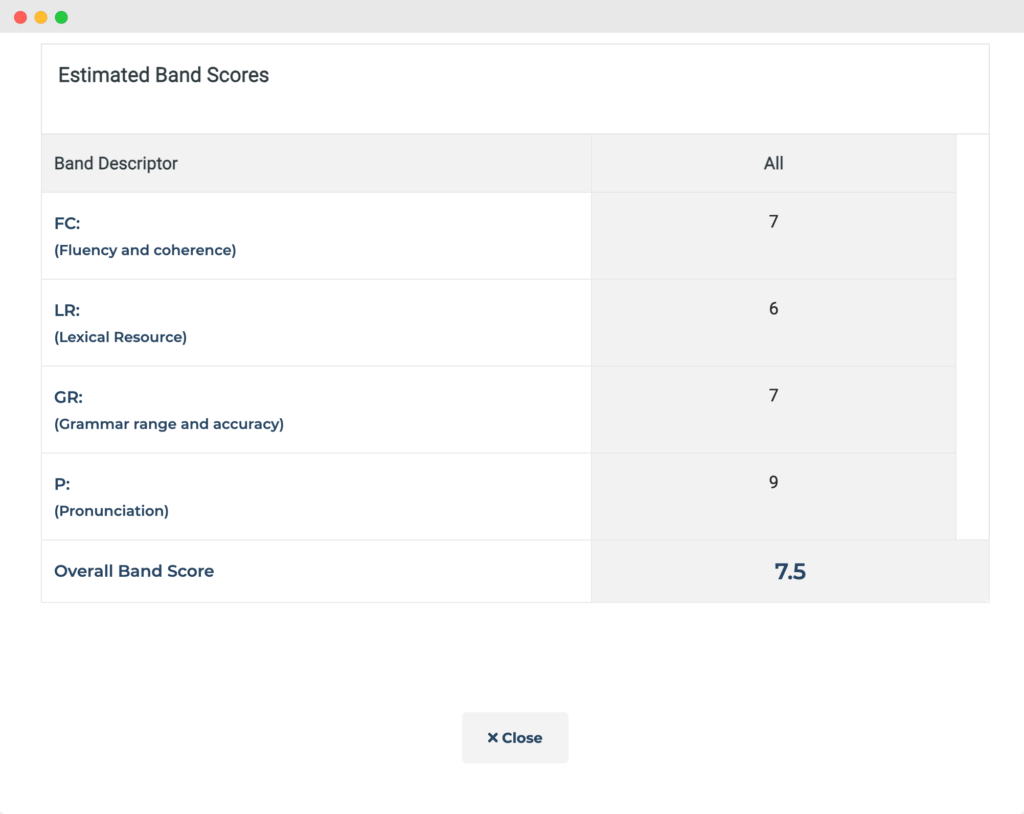This screenshot has width=1024, height=814.
Task: Click the Band Descriptor column header
Action: pos(116,163)
